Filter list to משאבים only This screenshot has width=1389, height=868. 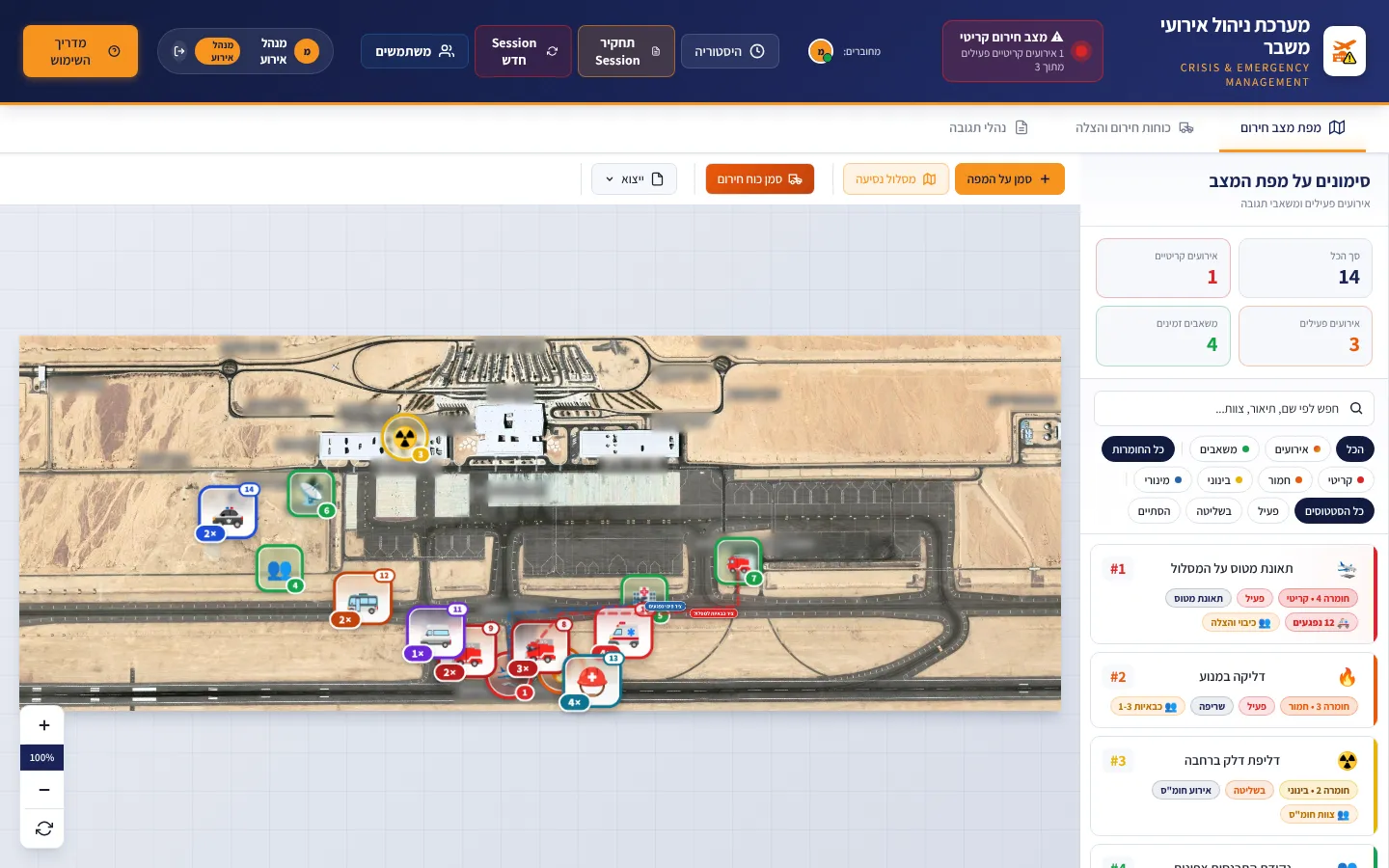coord(1224,449)
